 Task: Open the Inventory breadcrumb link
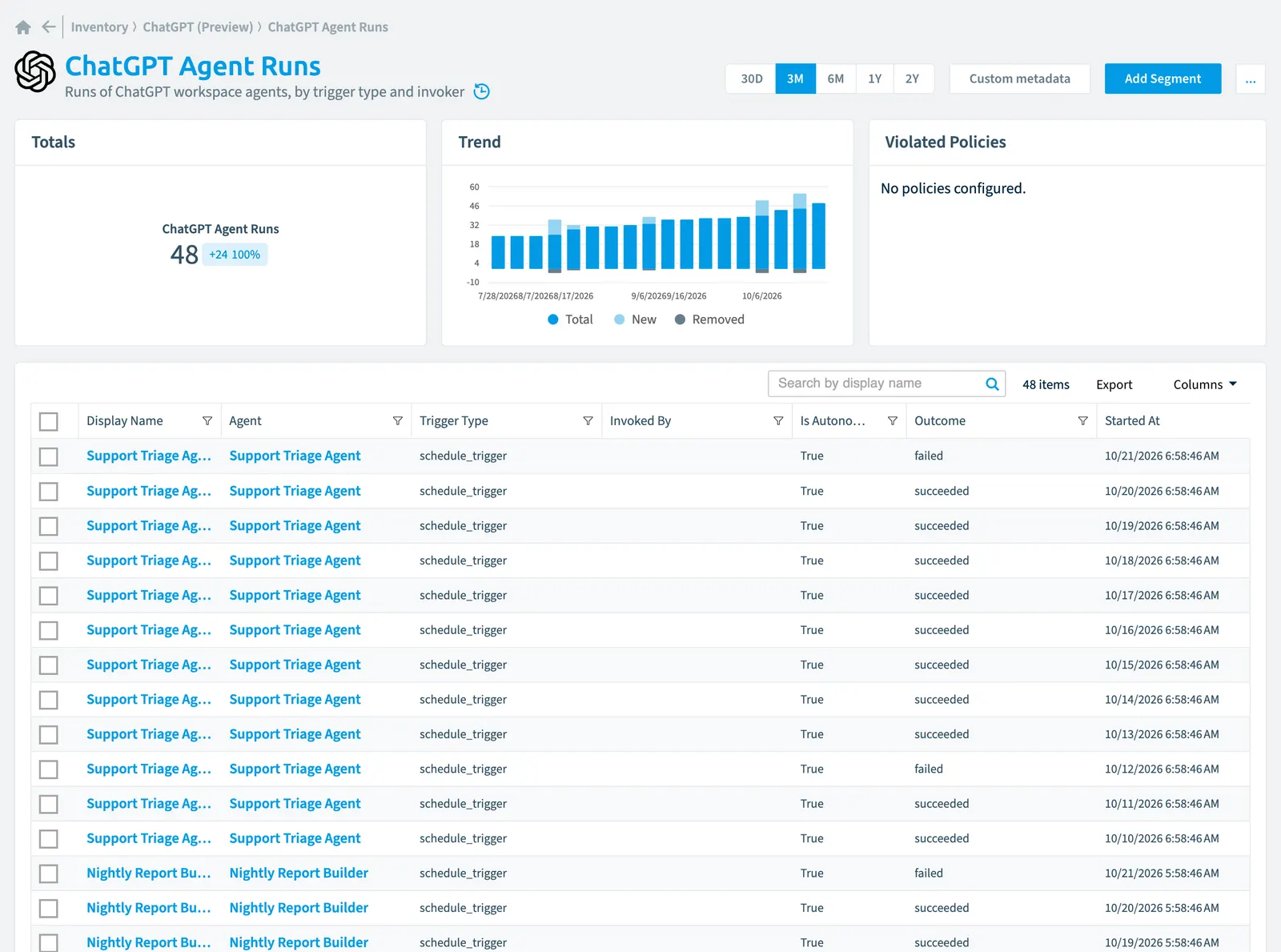coord(99,27)
